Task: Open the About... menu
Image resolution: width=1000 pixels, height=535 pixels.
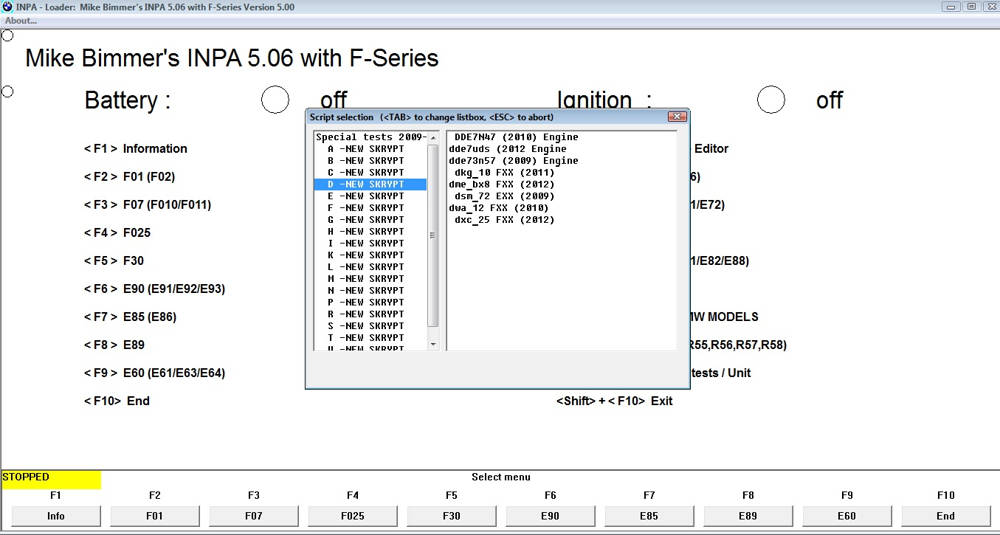Action: 21,20
